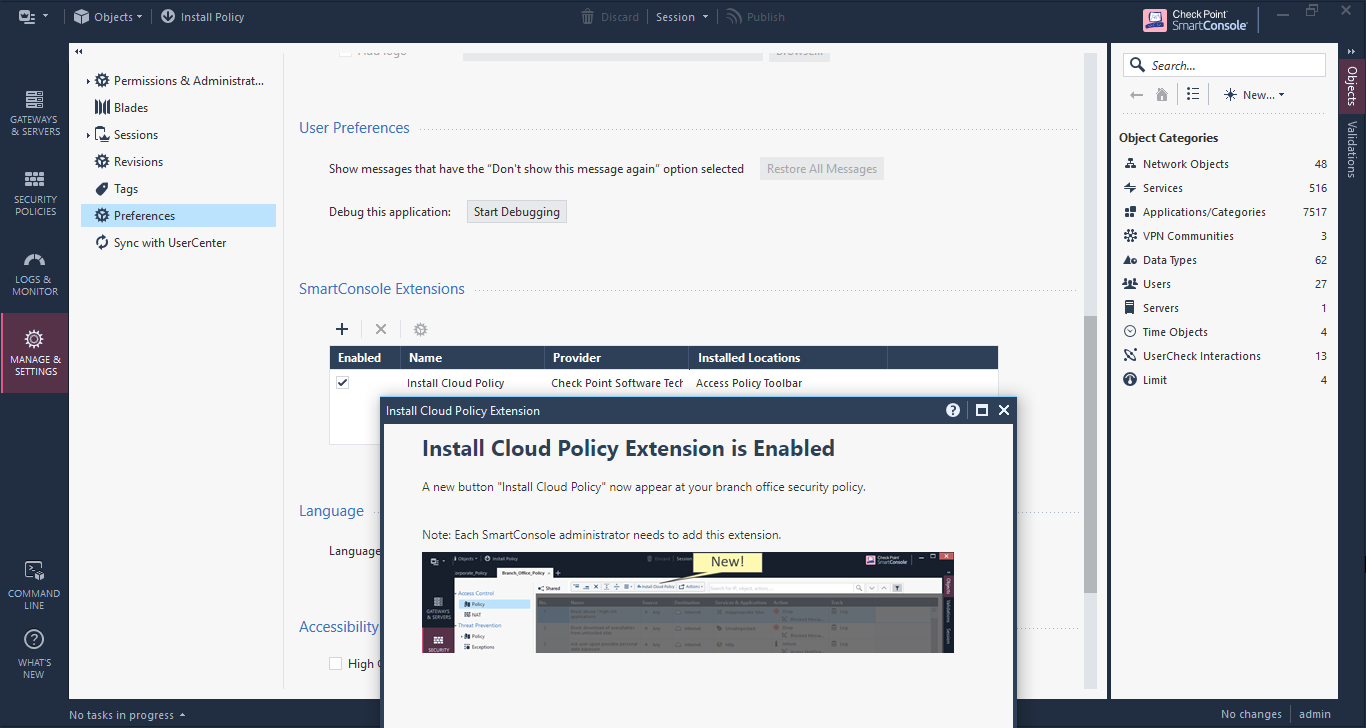Open the Logs & Monitor view
This screenshot has height=728, width=1366.
[x=35, y=273]
